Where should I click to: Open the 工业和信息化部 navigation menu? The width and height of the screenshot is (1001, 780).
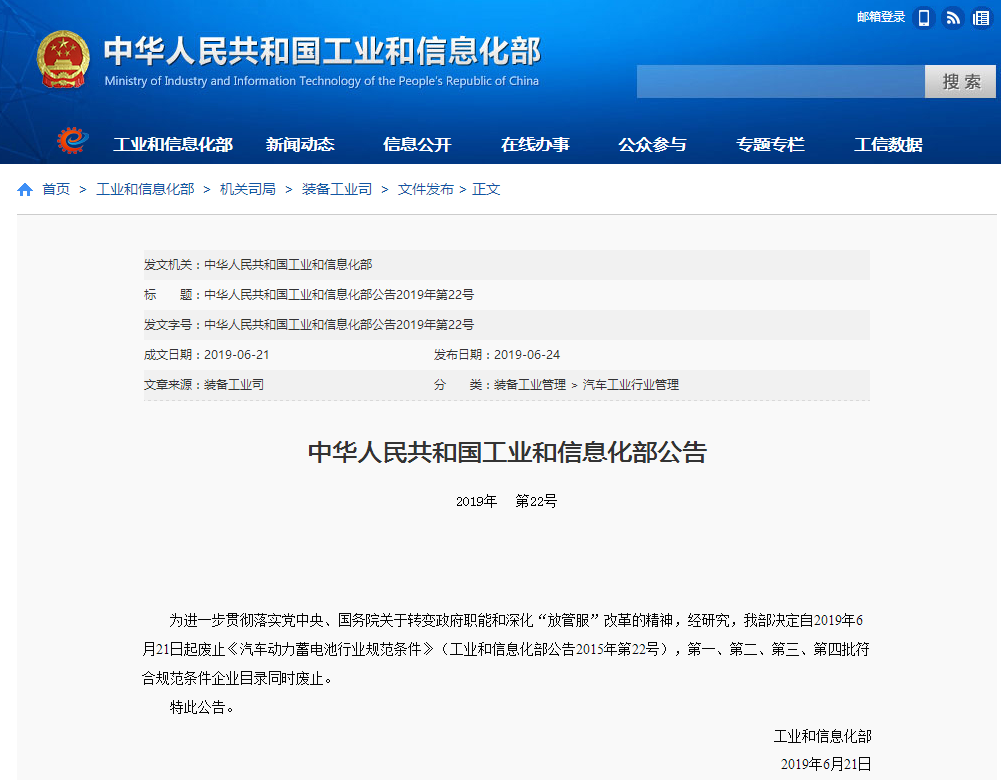[x=172, y=145]
